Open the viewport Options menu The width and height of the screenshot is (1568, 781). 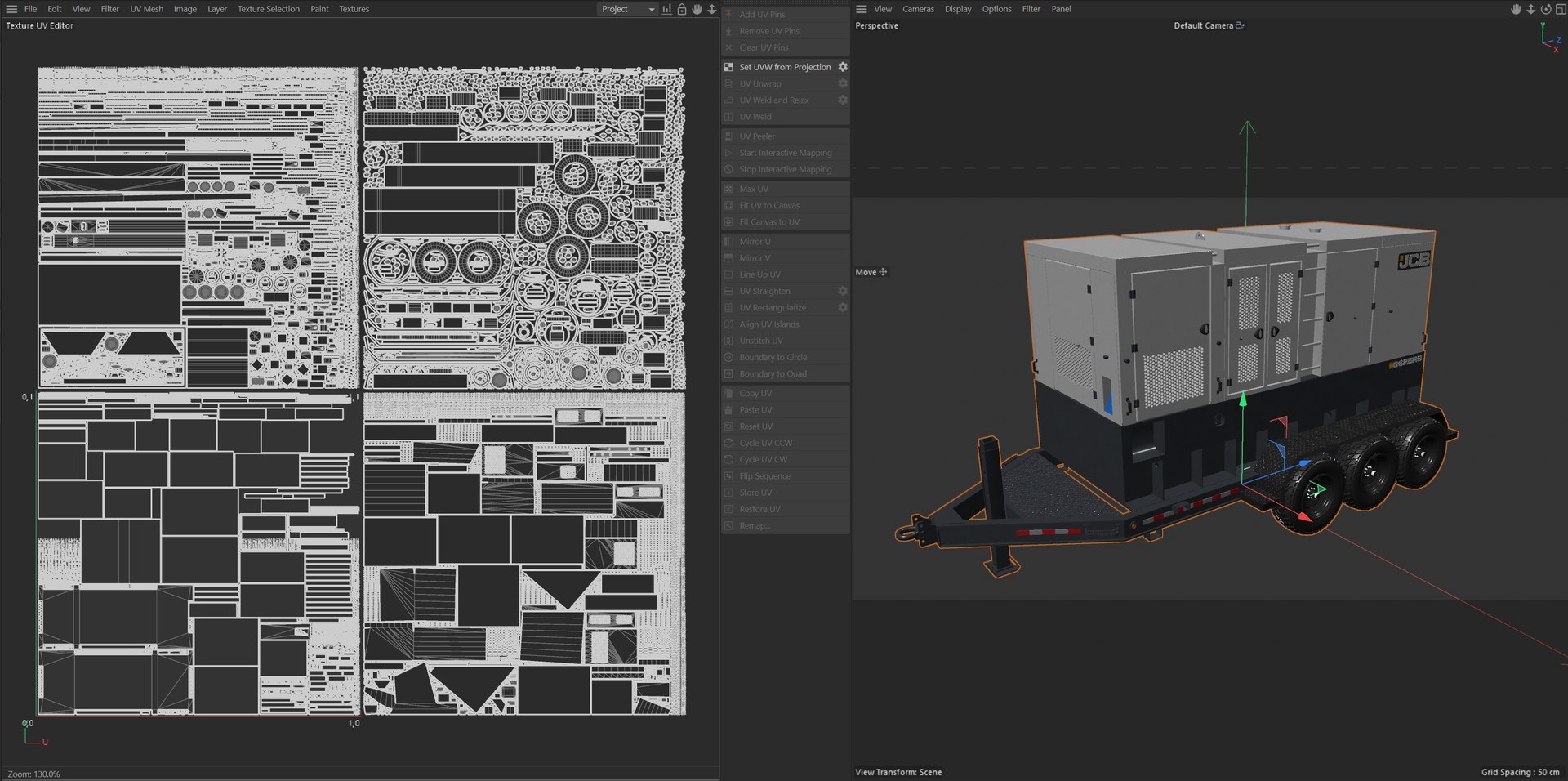click(x=996, y=9)
